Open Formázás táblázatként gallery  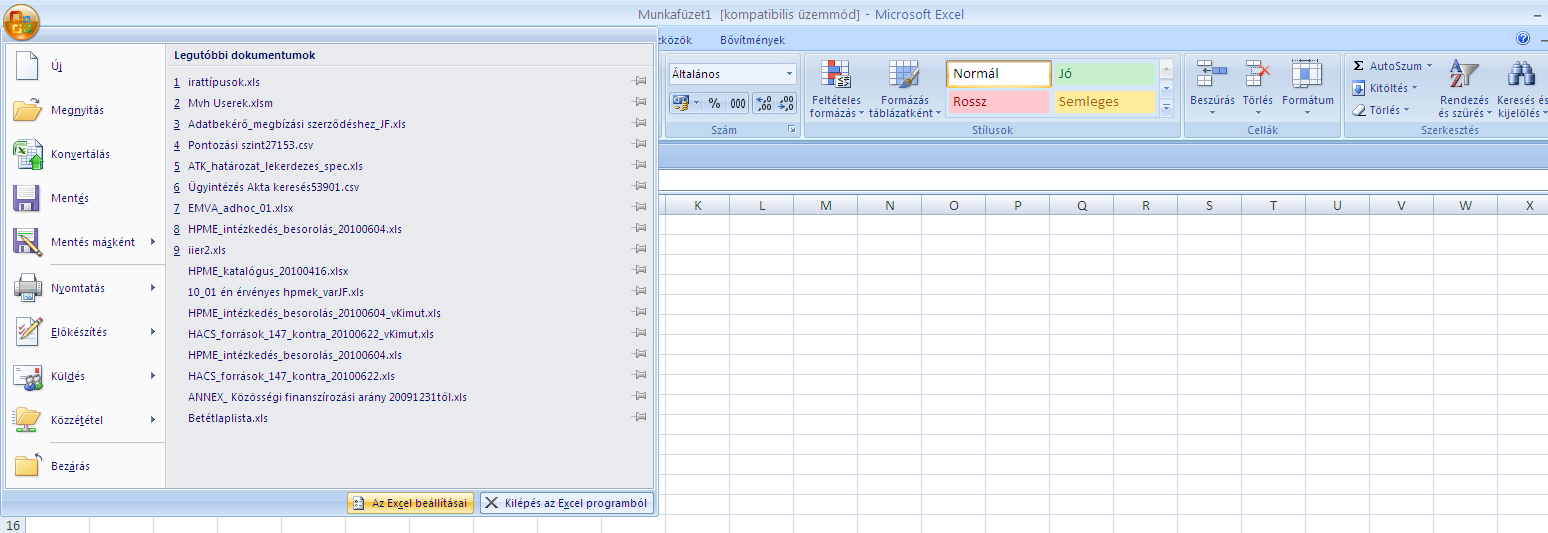[904, 90]
